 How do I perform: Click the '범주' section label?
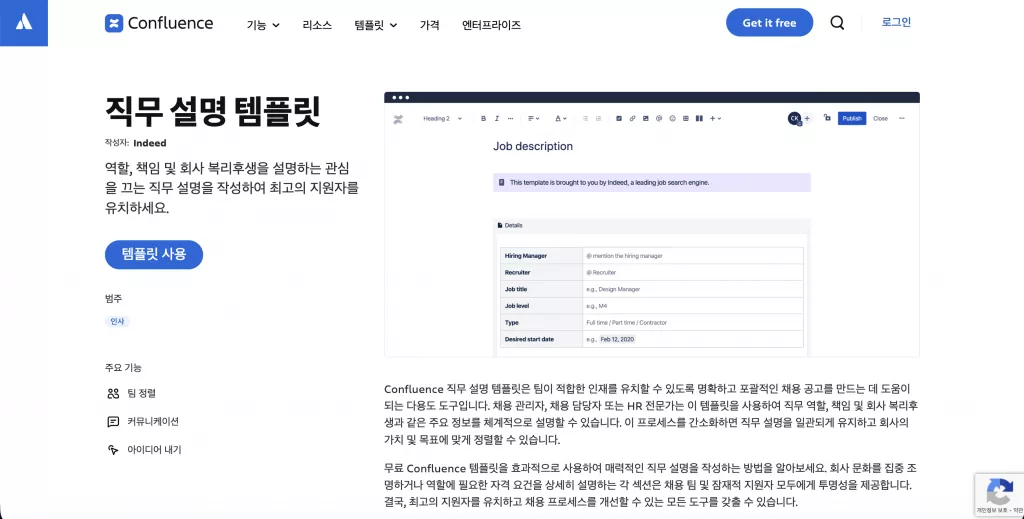tap(114, 298)
